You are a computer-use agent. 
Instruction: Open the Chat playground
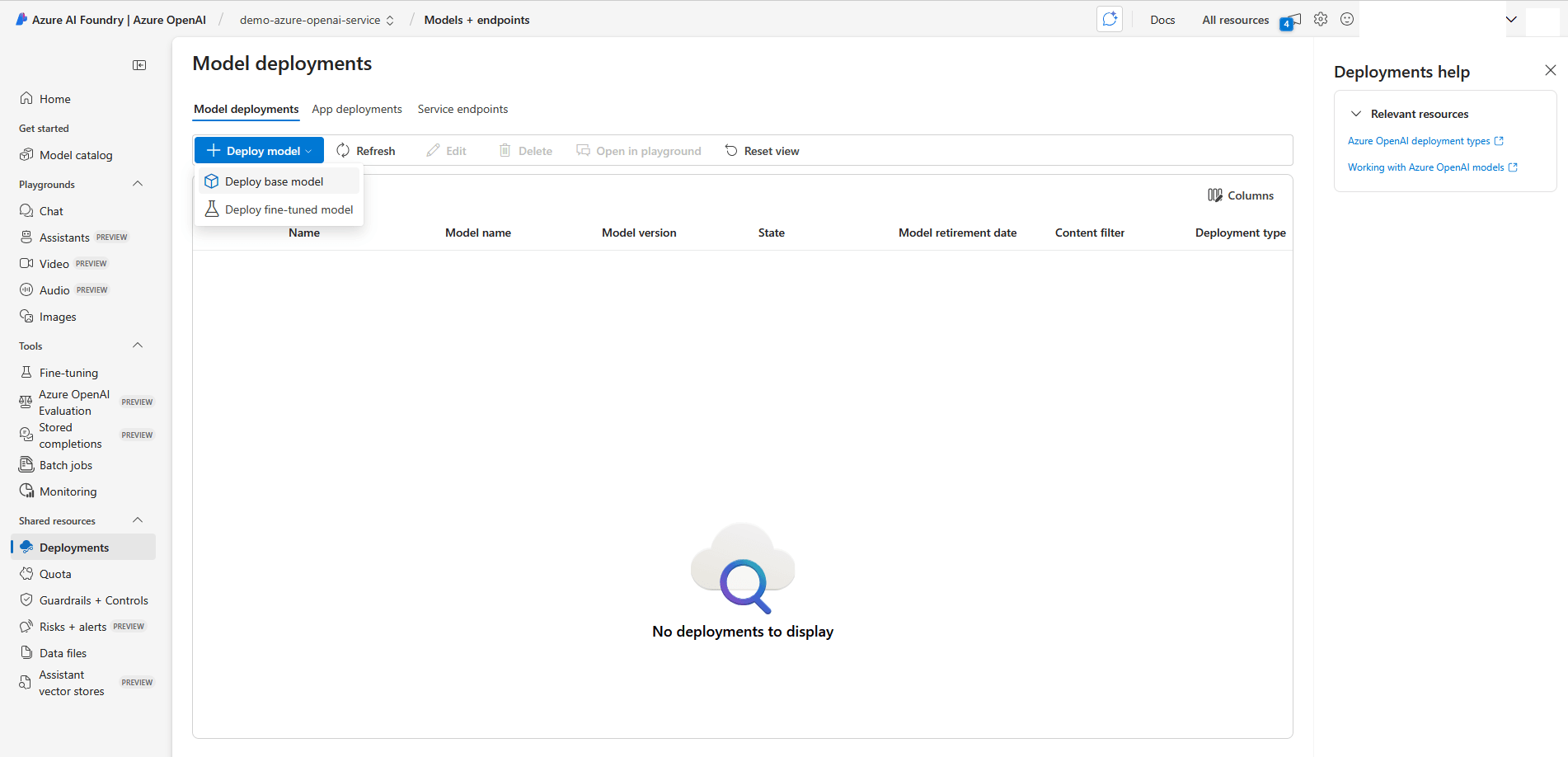coord(51,210)
